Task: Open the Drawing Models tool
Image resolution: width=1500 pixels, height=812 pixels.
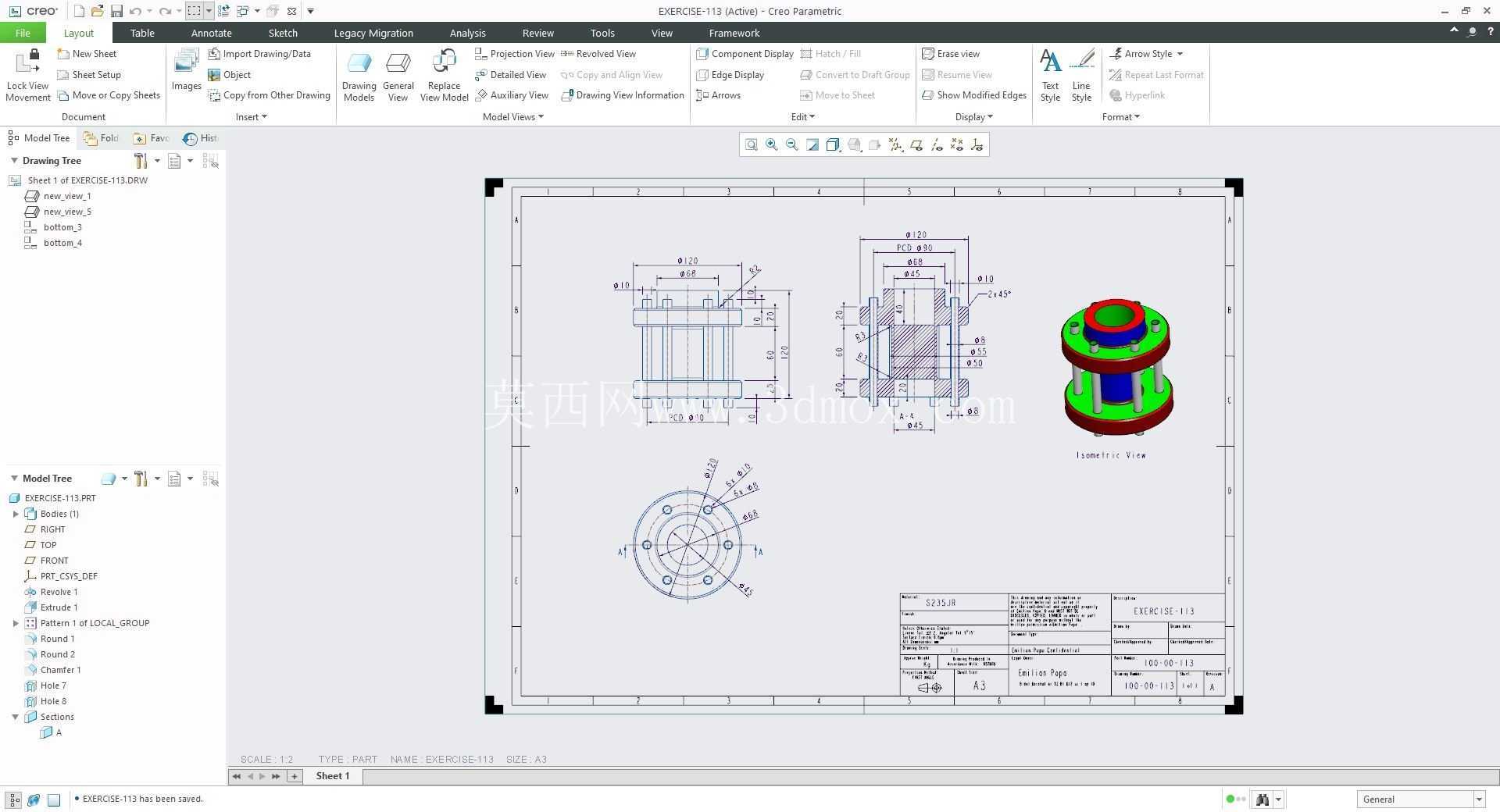Action: click(x=359, y=76)
